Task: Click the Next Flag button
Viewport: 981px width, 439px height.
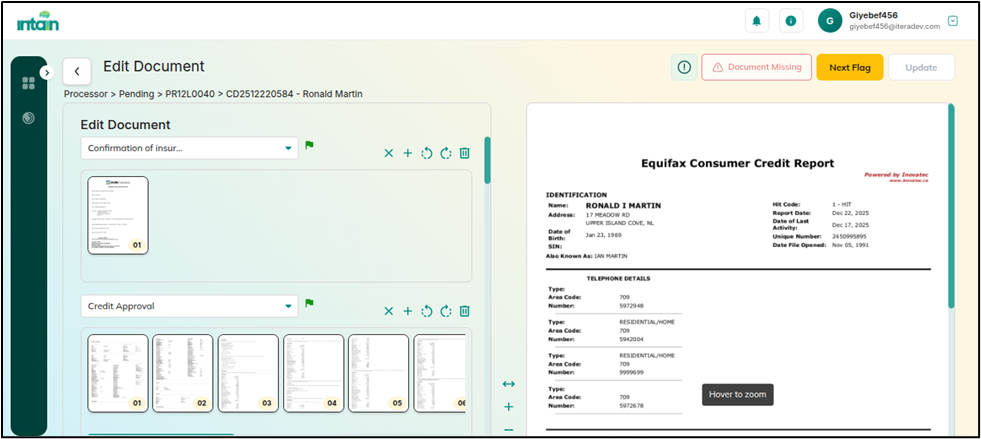Action: click(849, 67)
